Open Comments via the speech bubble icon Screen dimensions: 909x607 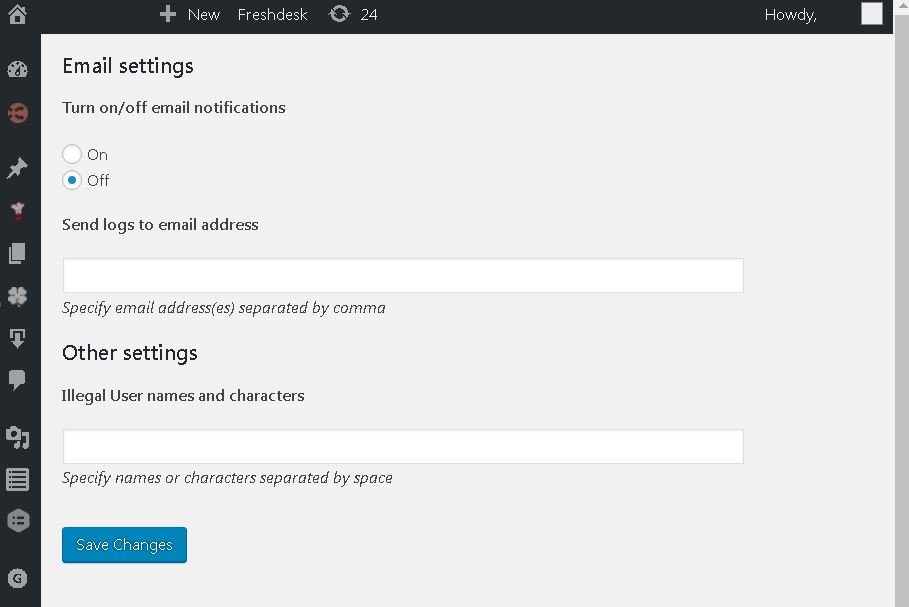click(17, 380)
